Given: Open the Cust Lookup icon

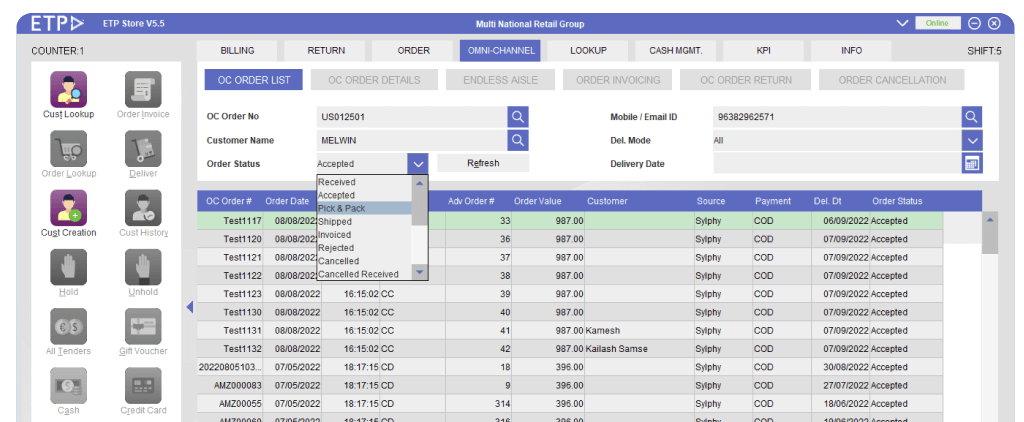Looking at the screenshot, I should coord(69,89).
